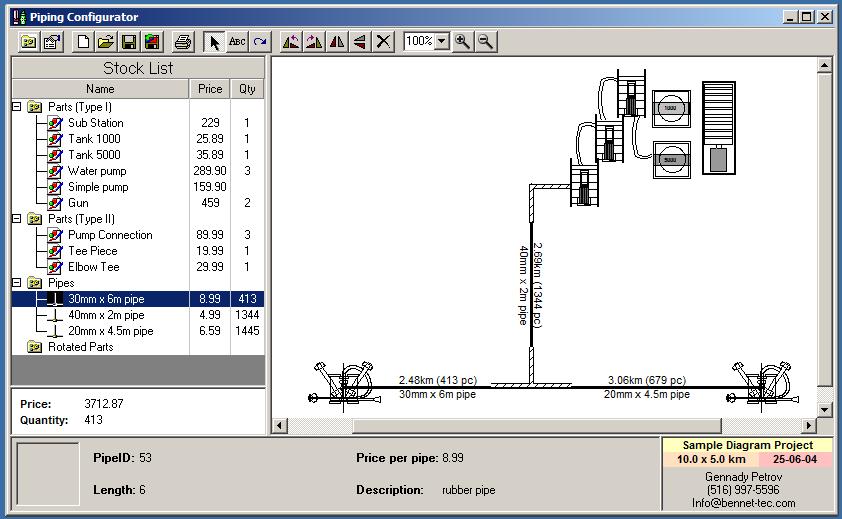Viewport: 842px width, 519px height.
Task: Click the flip horizontal mirror icon
Action: (337, 41)
